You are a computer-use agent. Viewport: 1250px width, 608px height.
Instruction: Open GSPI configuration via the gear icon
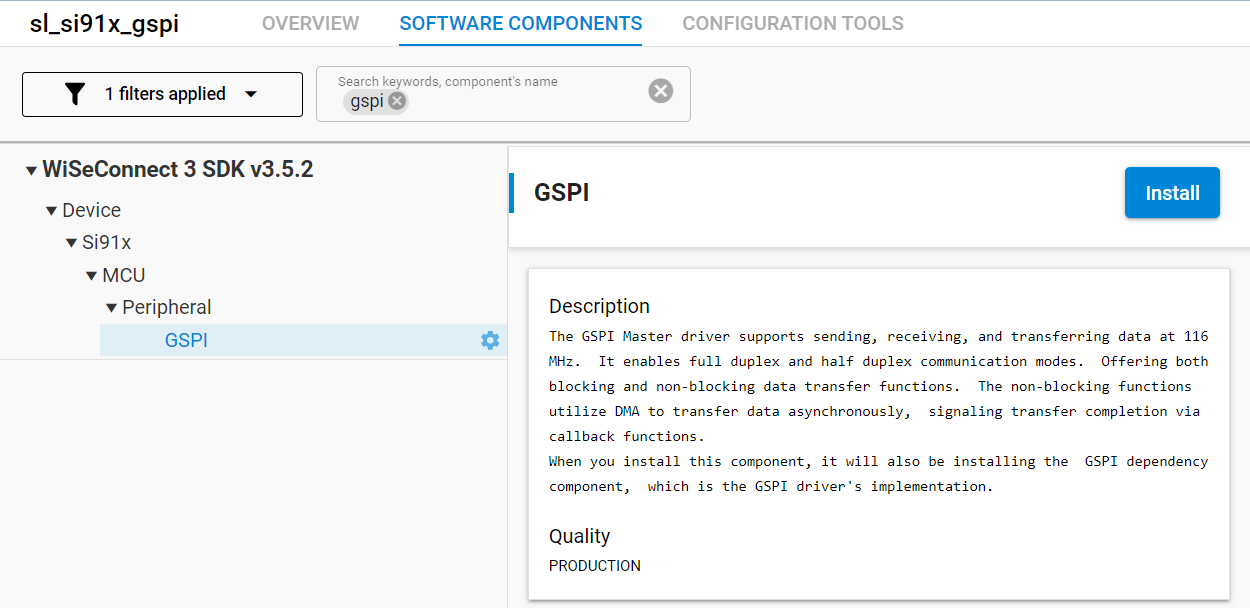pyautogui.click(x=489, y=340)
